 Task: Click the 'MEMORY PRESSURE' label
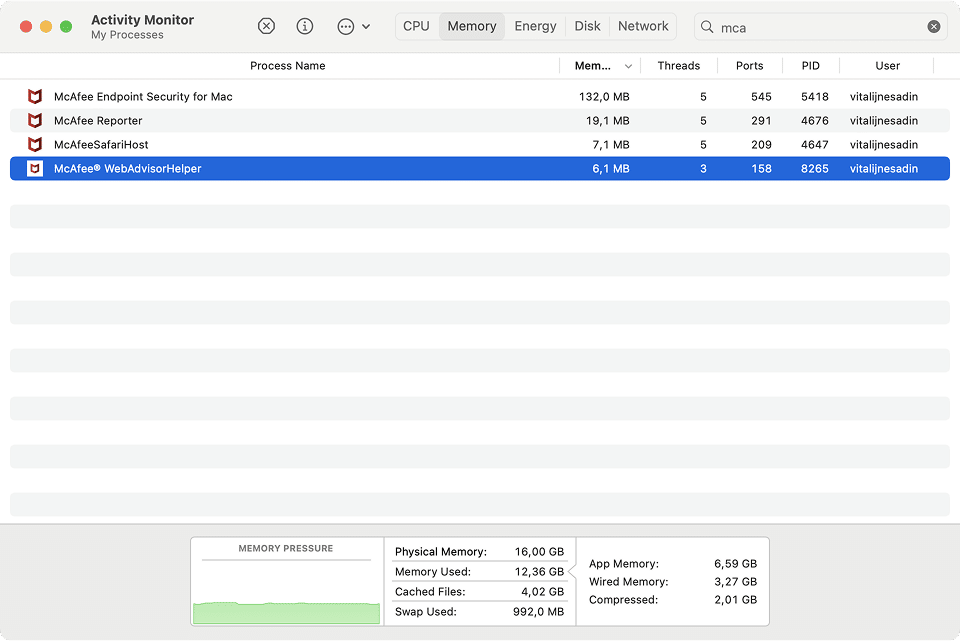pos(286,549)
